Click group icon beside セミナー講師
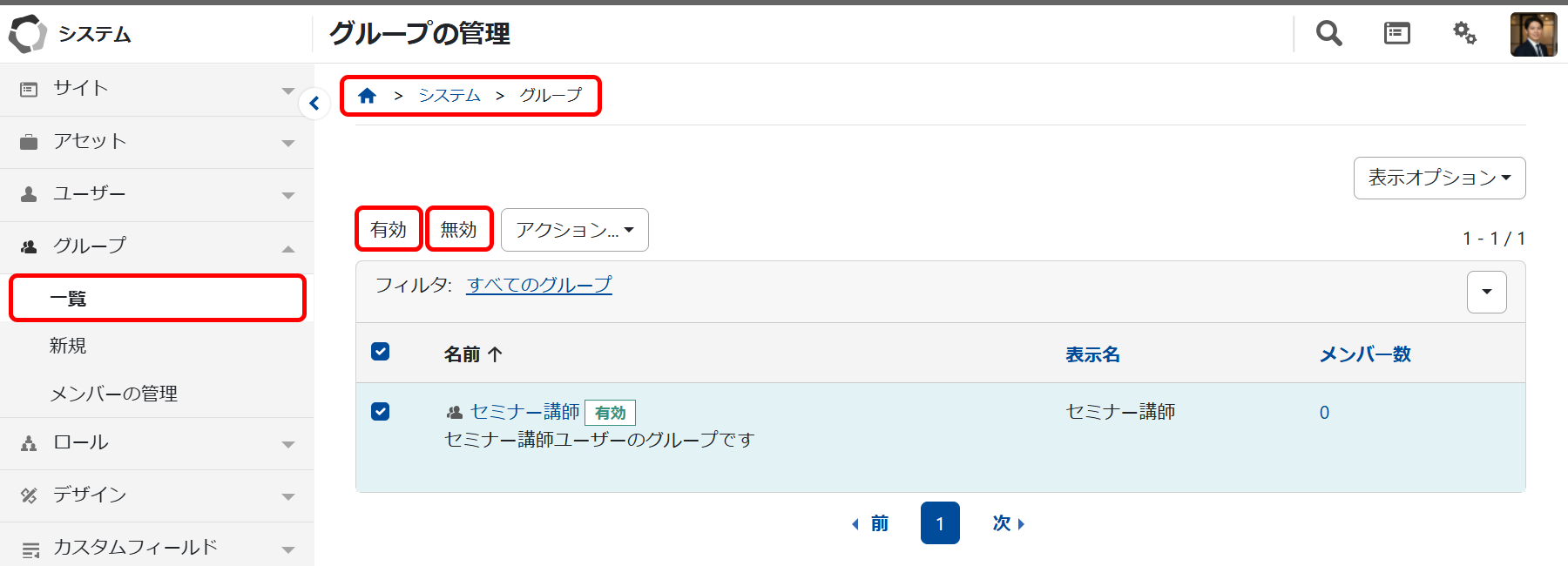 pyautogui.click(x=454, y=413)
